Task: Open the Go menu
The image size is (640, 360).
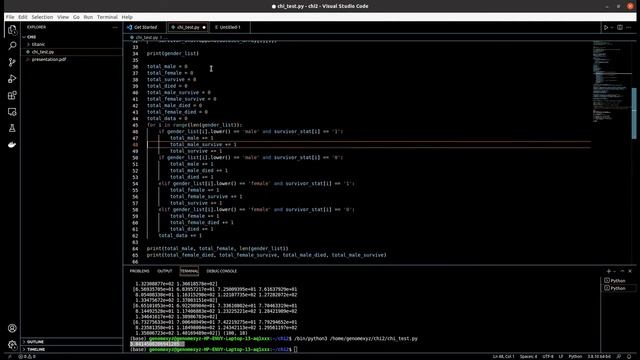Action: (x=76, y=17)
